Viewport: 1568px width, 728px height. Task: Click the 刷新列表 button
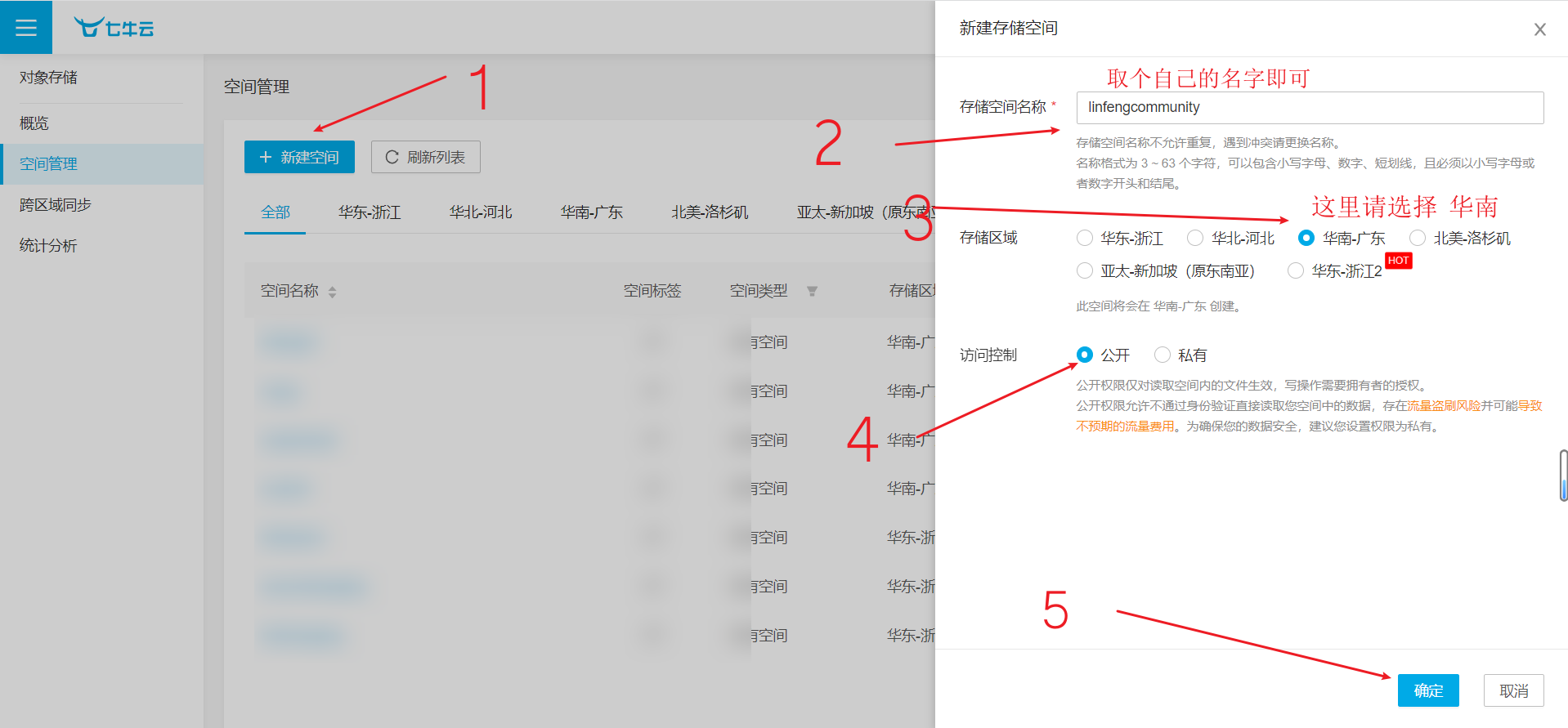[x=426, y=157]
